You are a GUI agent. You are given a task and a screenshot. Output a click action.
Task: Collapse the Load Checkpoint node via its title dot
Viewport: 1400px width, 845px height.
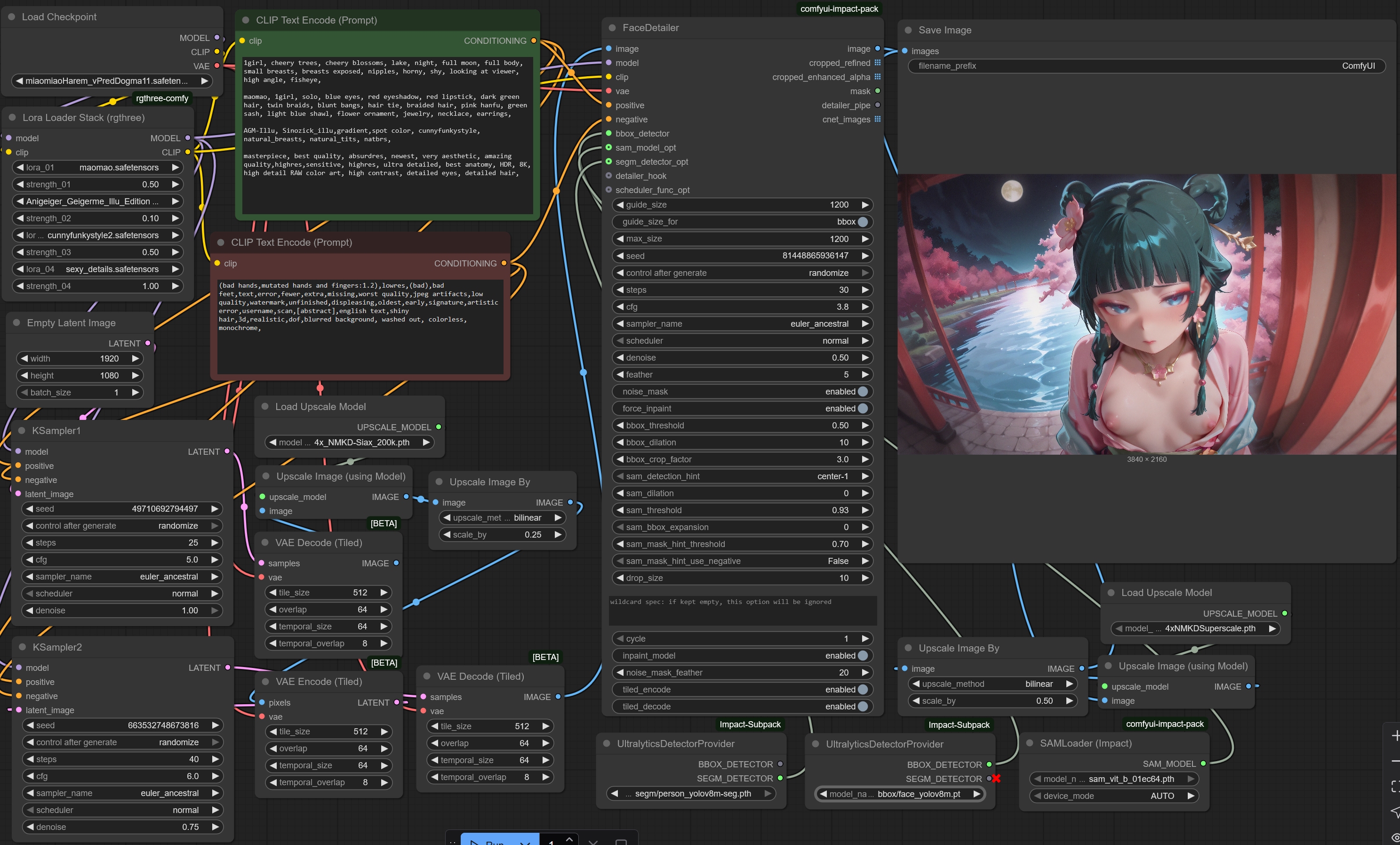pyautogui.click(x=11, y=17)
